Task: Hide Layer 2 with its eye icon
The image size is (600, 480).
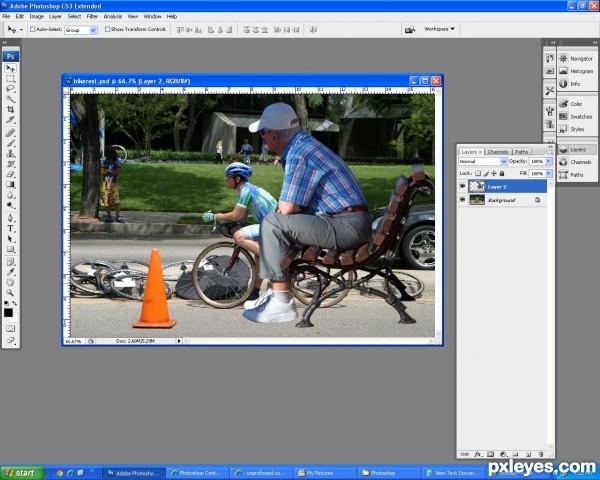Action: click(463, 186)
